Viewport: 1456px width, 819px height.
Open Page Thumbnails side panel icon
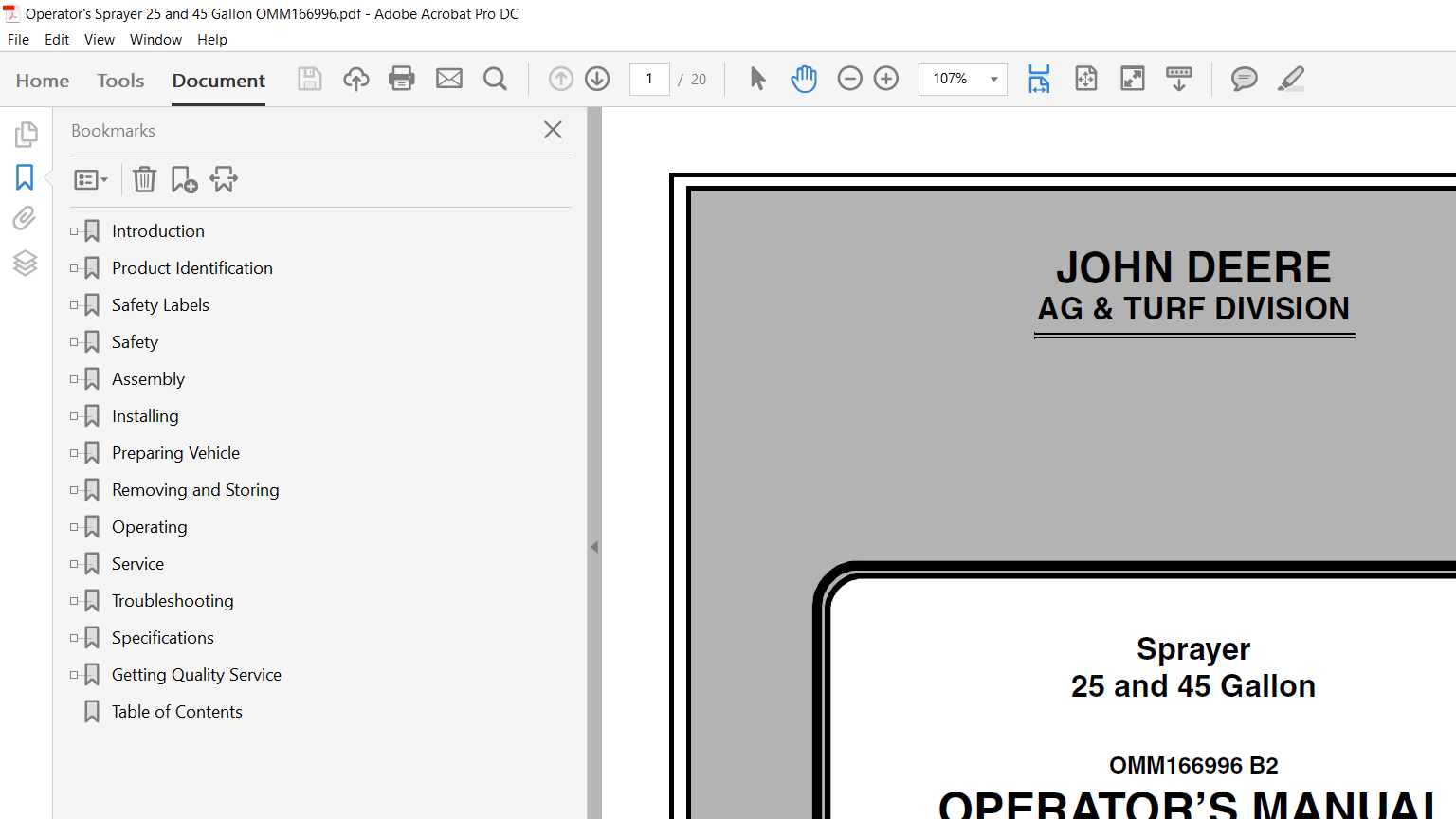tap(26, 135)
